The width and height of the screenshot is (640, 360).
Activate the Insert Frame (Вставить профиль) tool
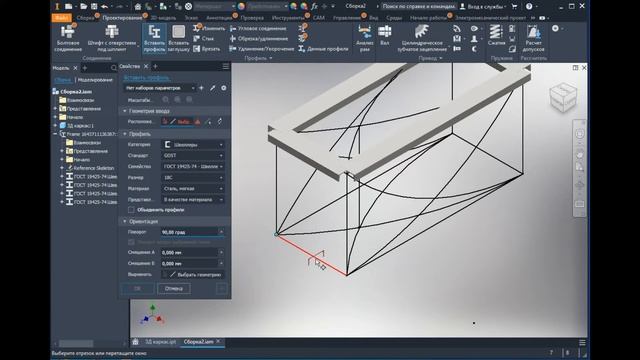click(x=154, y=38)
